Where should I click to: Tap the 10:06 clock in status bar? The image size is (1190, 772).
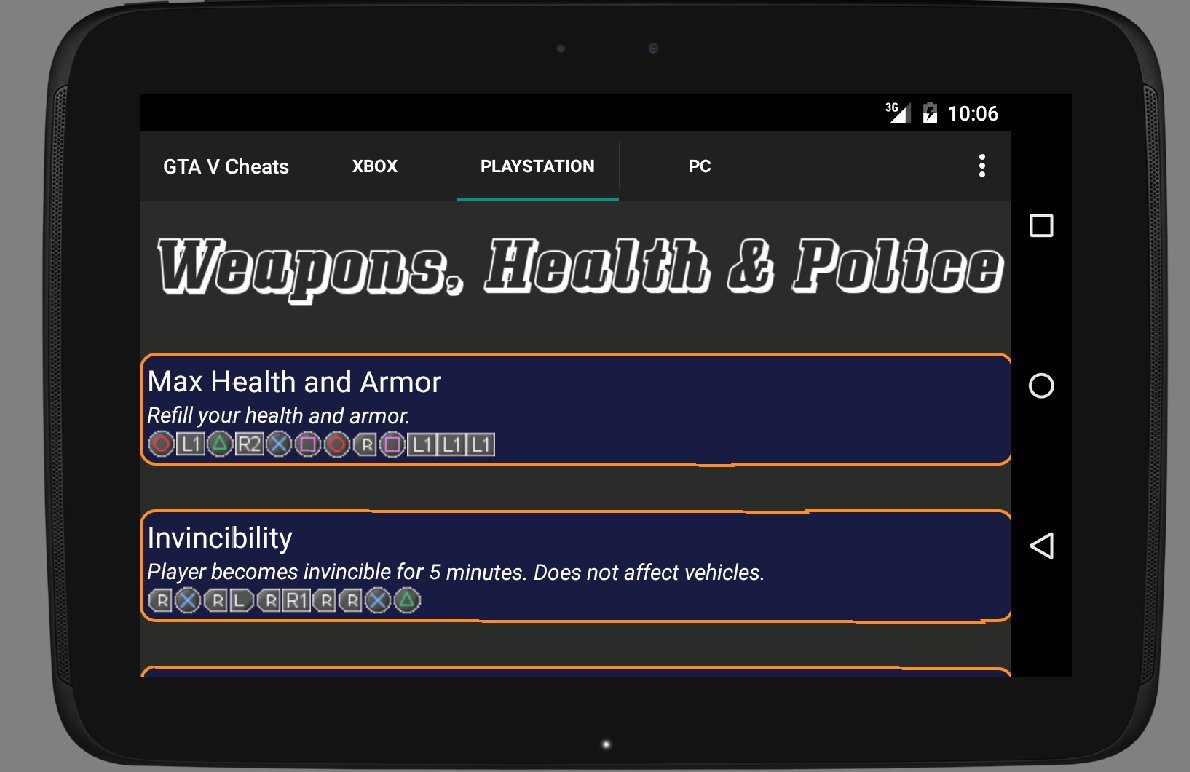[x=973, y=114]
